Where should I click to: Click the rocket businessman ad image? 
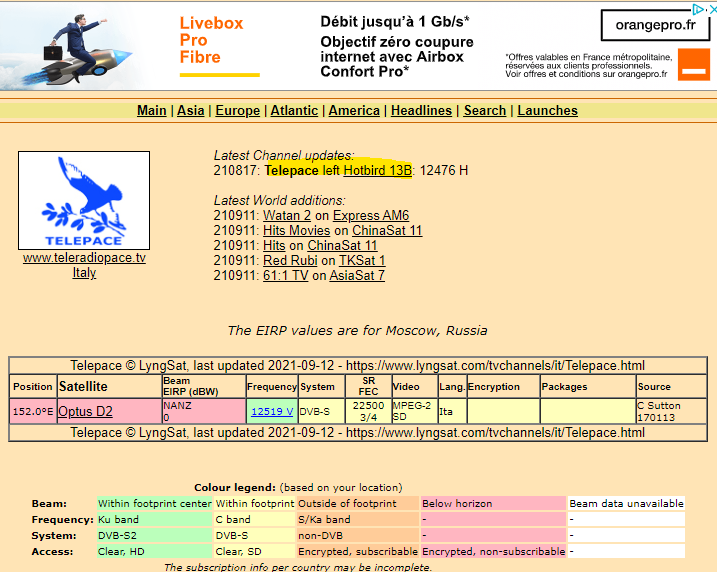(78, 50)
